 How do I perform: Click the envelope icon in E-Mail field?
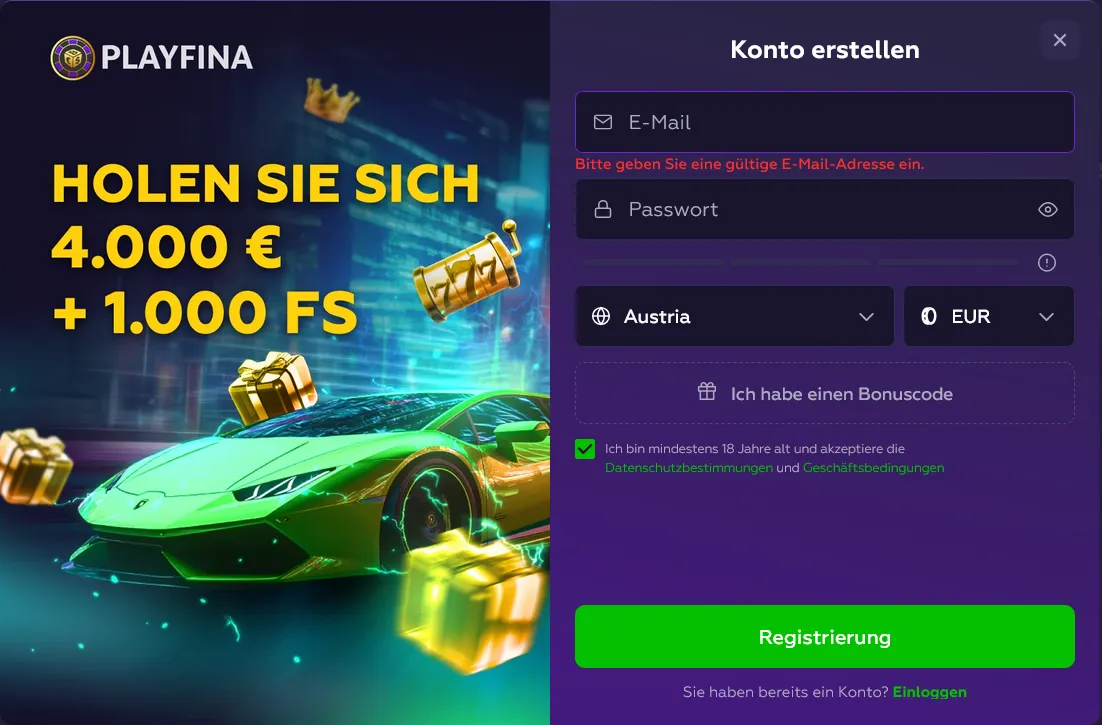coord(603,122)
